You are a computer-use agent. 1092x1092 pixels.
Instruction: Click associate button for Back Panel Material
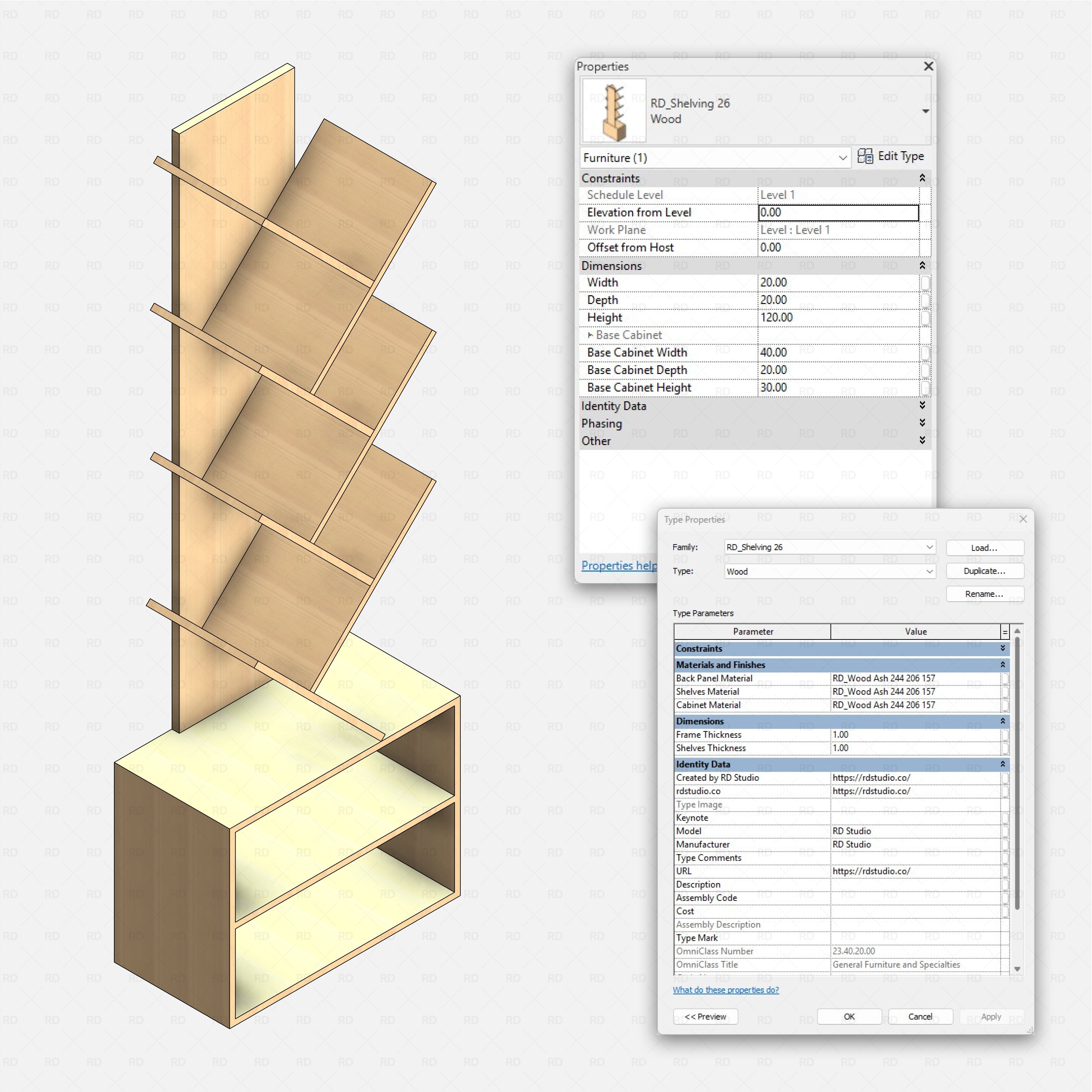point(1005,678)
